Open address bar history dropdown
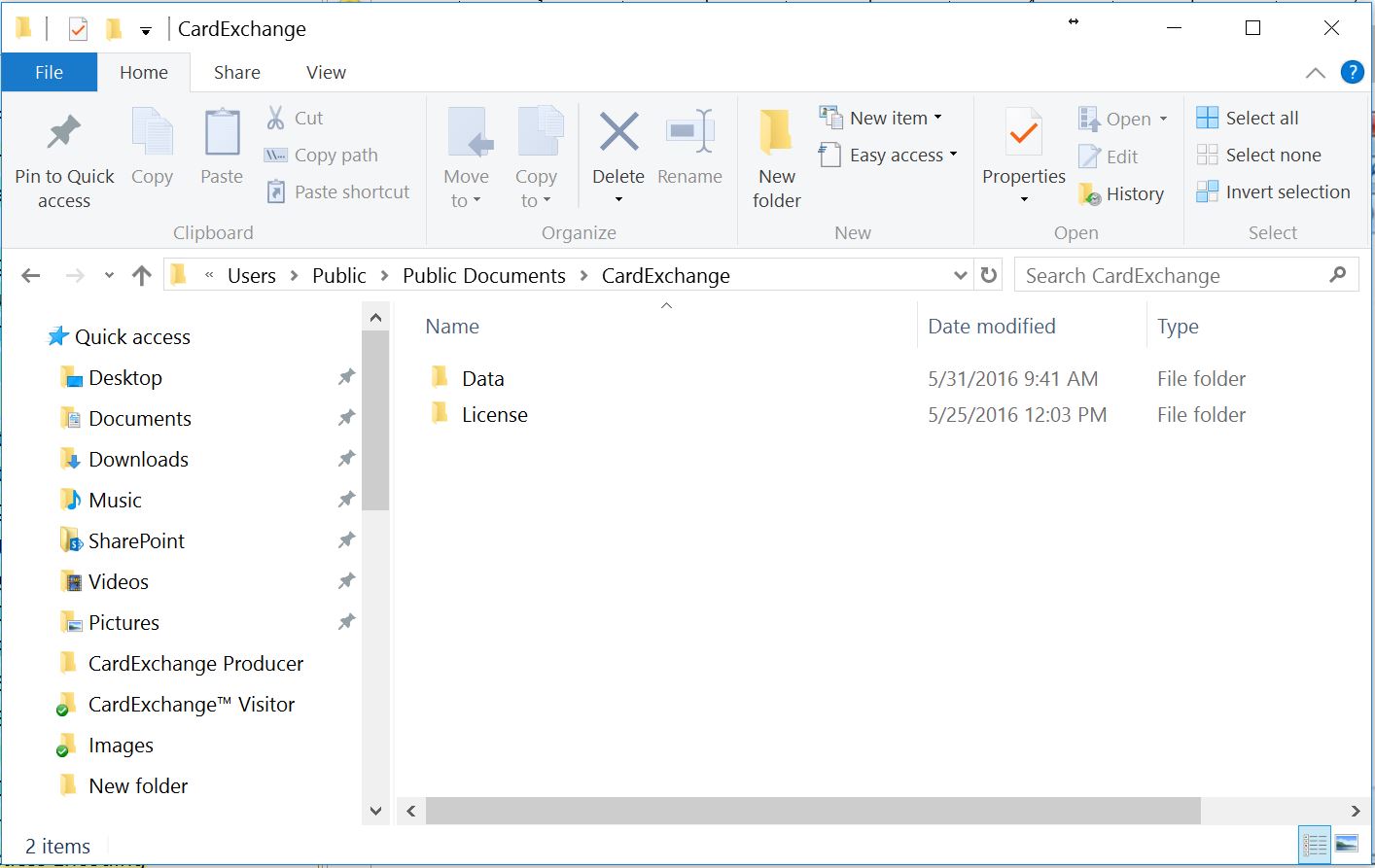The image size is (1375, 868). 961,275
